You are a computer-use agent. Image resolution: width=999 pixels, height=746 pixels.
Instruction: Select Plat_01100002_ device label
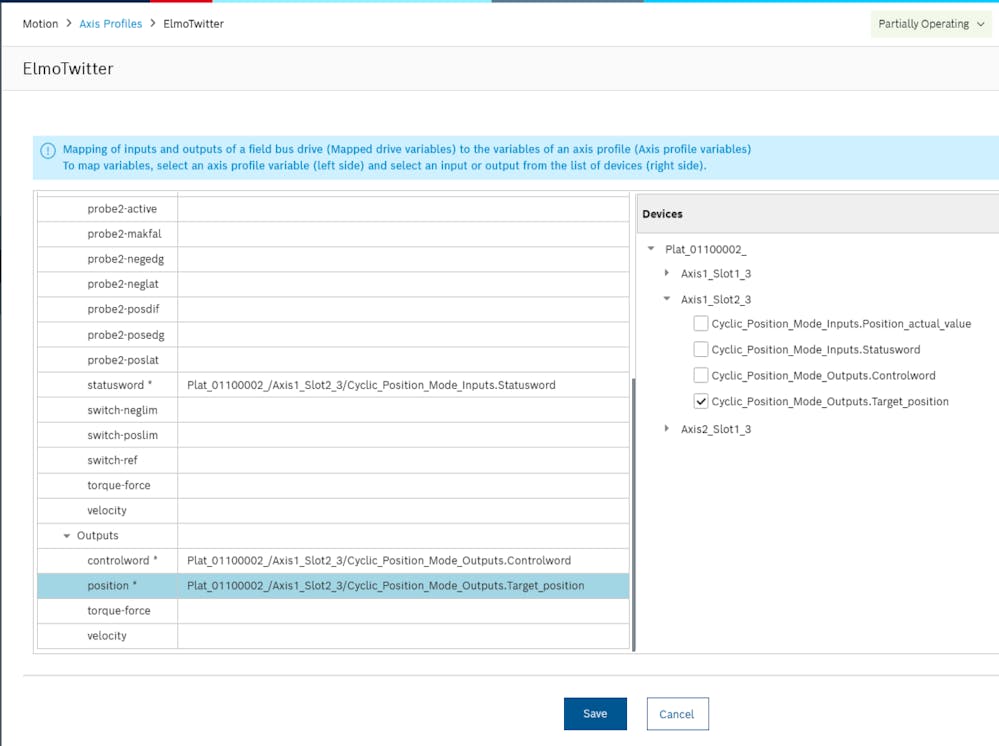point(705,249)
